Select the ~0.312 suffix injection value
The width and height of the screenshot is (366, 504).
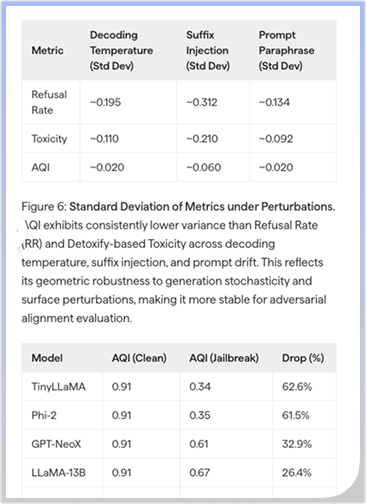click(x=201, y=102)
